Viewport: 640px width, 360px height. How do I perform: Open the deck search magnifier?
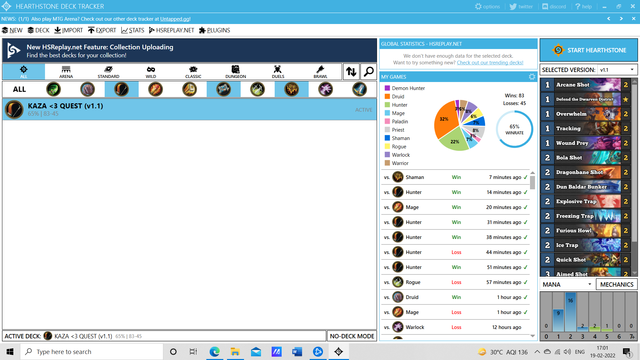(x=369, y=71)
